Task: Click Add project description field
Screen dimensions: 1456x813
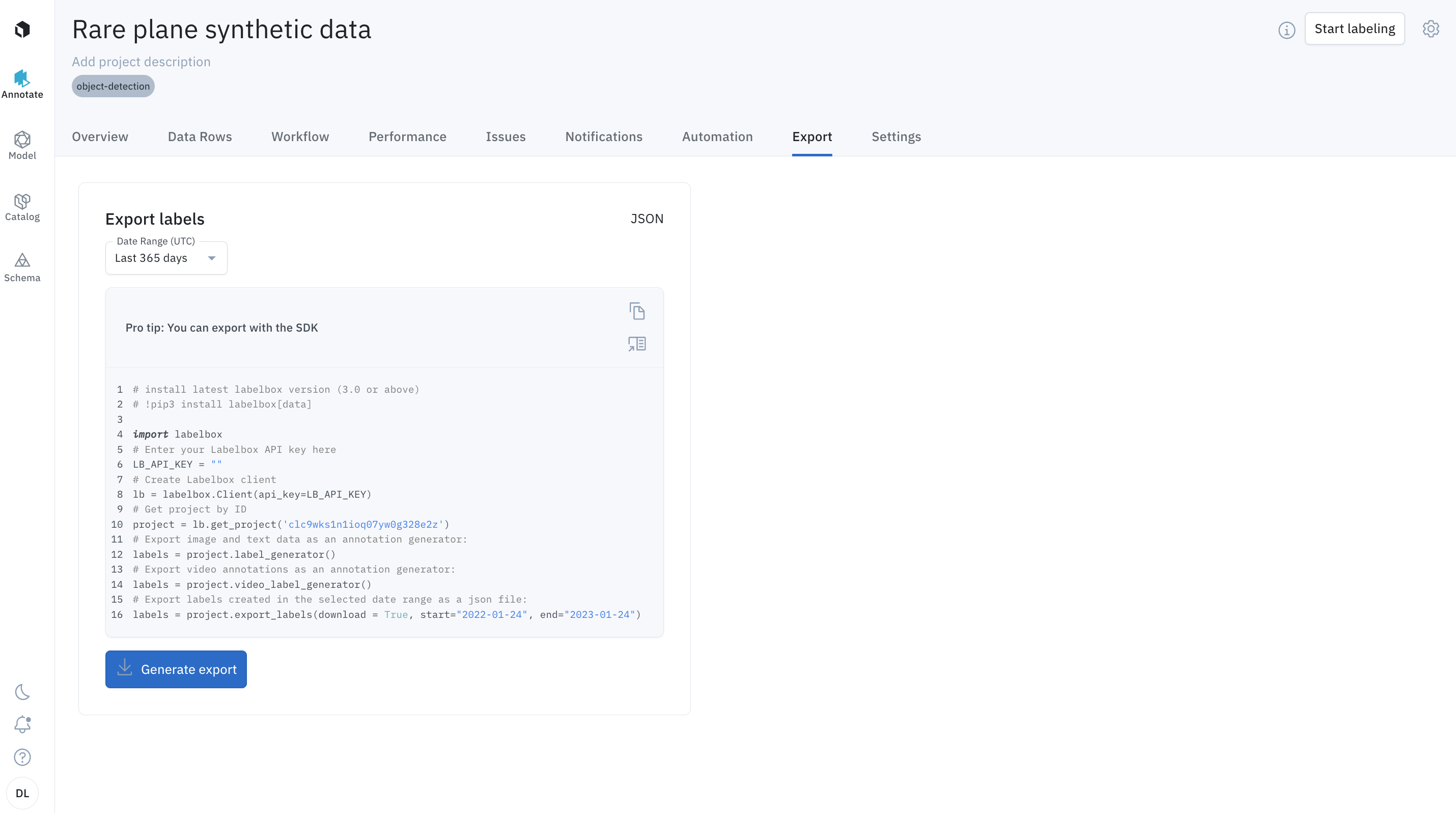Action: click(141, 62)
